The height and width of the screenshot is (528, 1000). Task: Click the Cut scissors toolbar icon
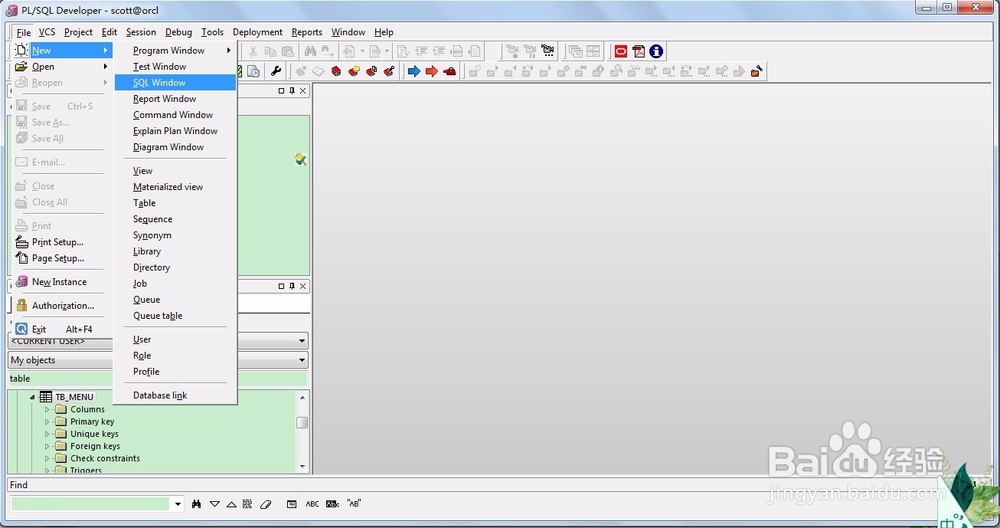tap(253, 52)
